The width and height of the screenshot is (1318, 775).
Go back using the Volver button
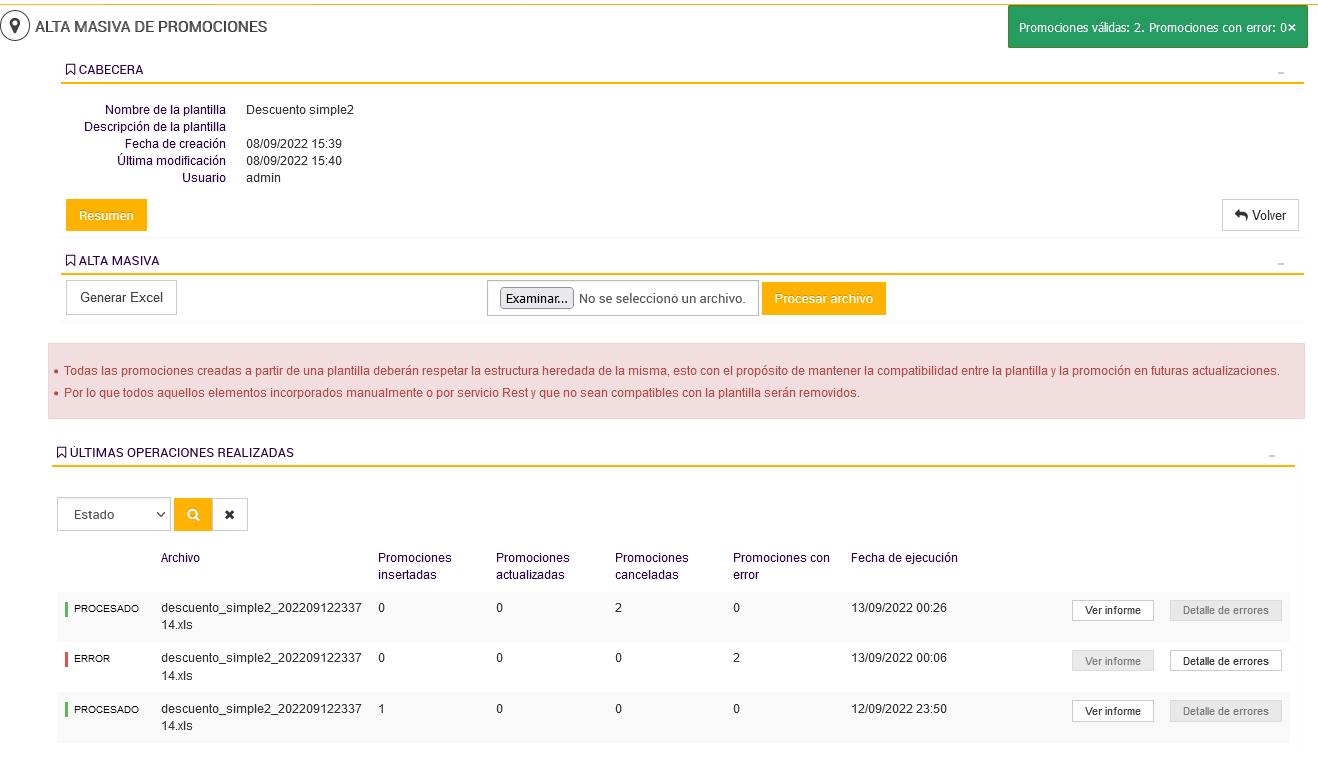click(1260, 215)
